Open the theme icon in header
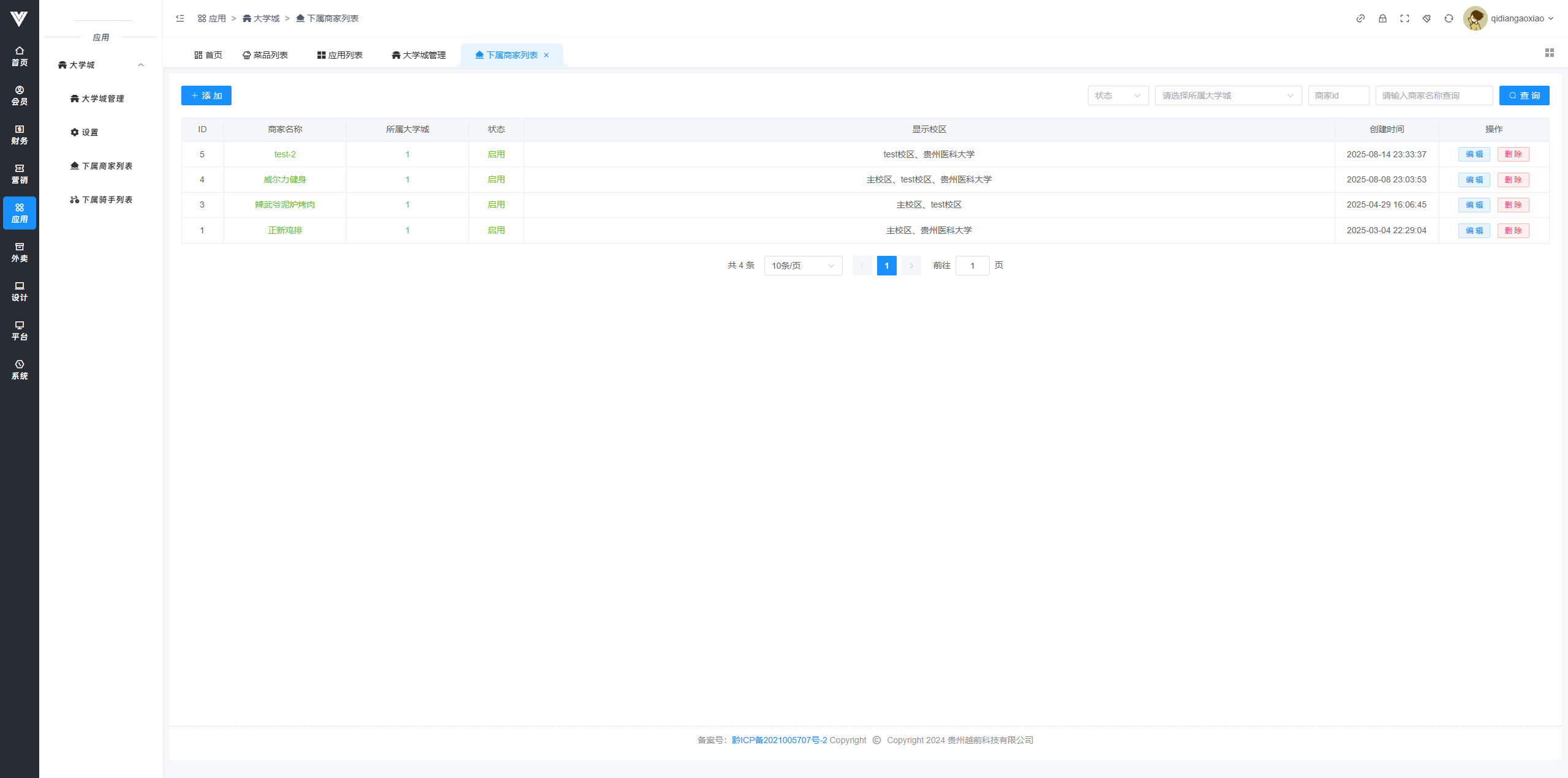 click(x=1427, y=18)
